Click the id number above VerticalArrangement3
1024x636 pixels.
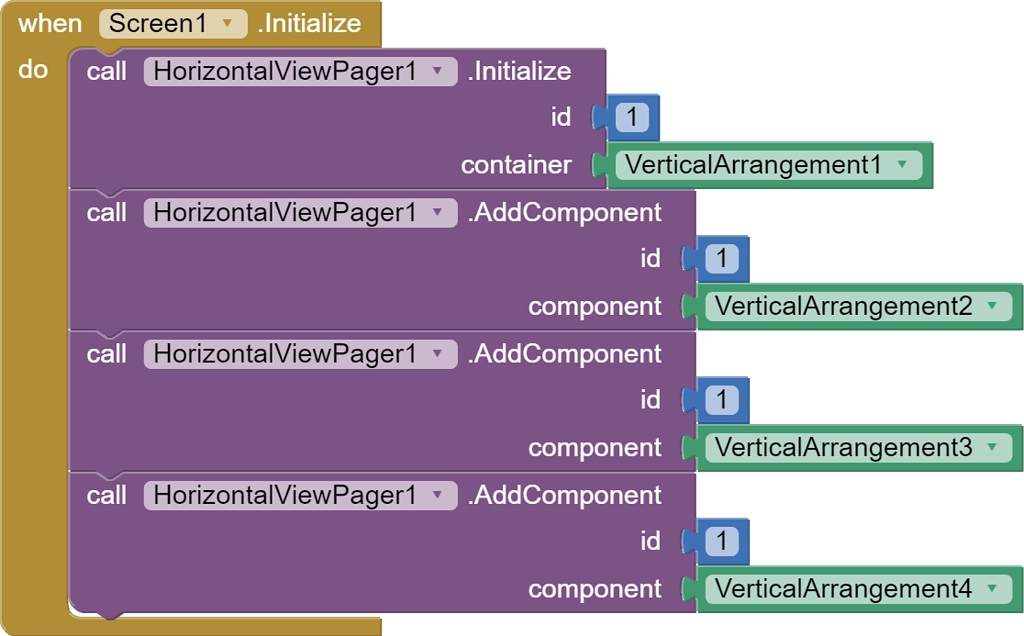tap(721, 401)
